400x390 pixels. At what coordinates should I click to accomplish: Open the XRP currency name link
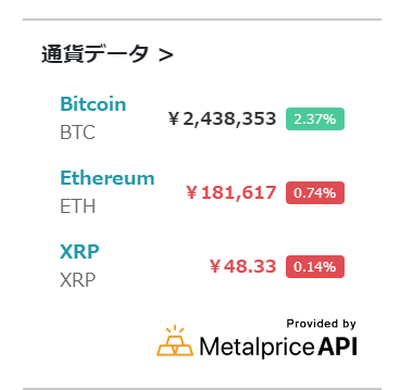[80, 252]
